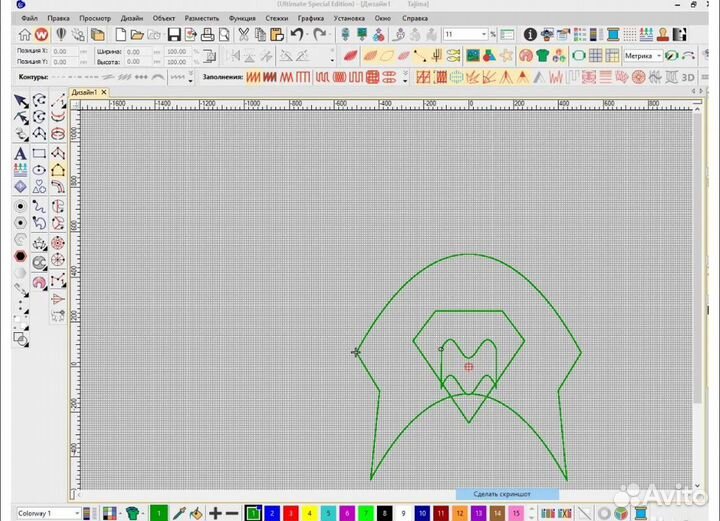Open the home screen icon
Viewport: 720px width, 521px height.
tap(24, 34)
